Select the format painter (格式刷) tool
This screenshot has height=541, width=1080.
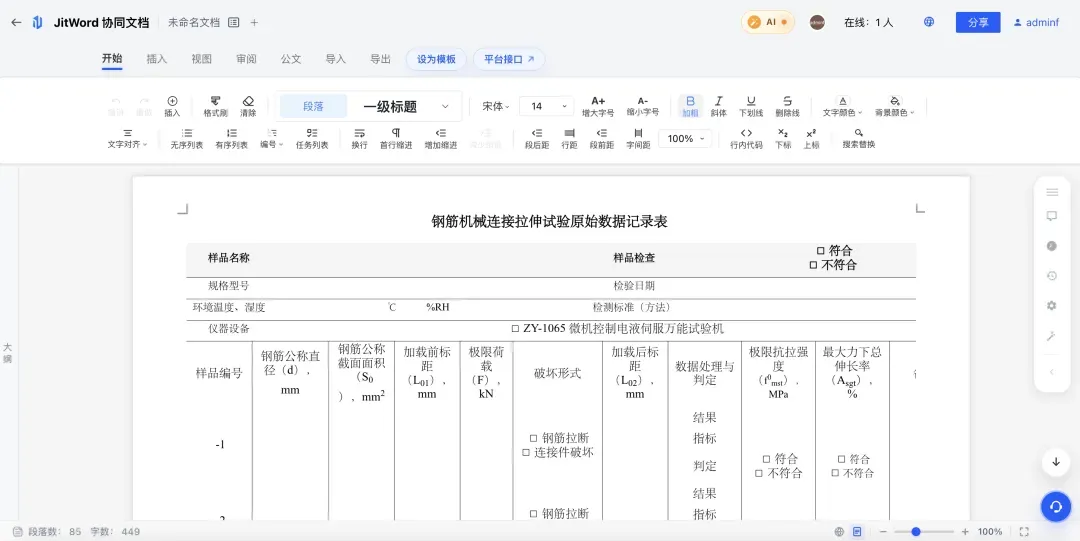pos(216,106)
